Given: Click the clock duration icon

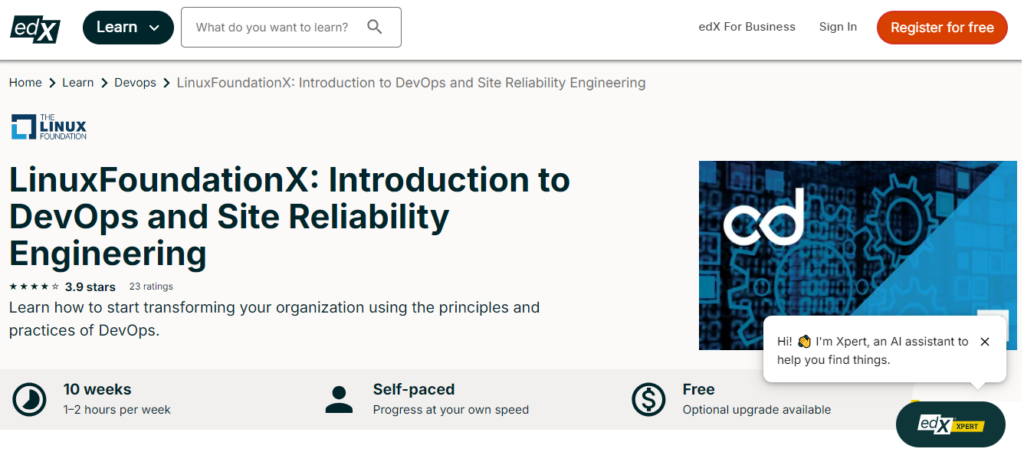Looking at the screenshot, I should pos(30,400).
